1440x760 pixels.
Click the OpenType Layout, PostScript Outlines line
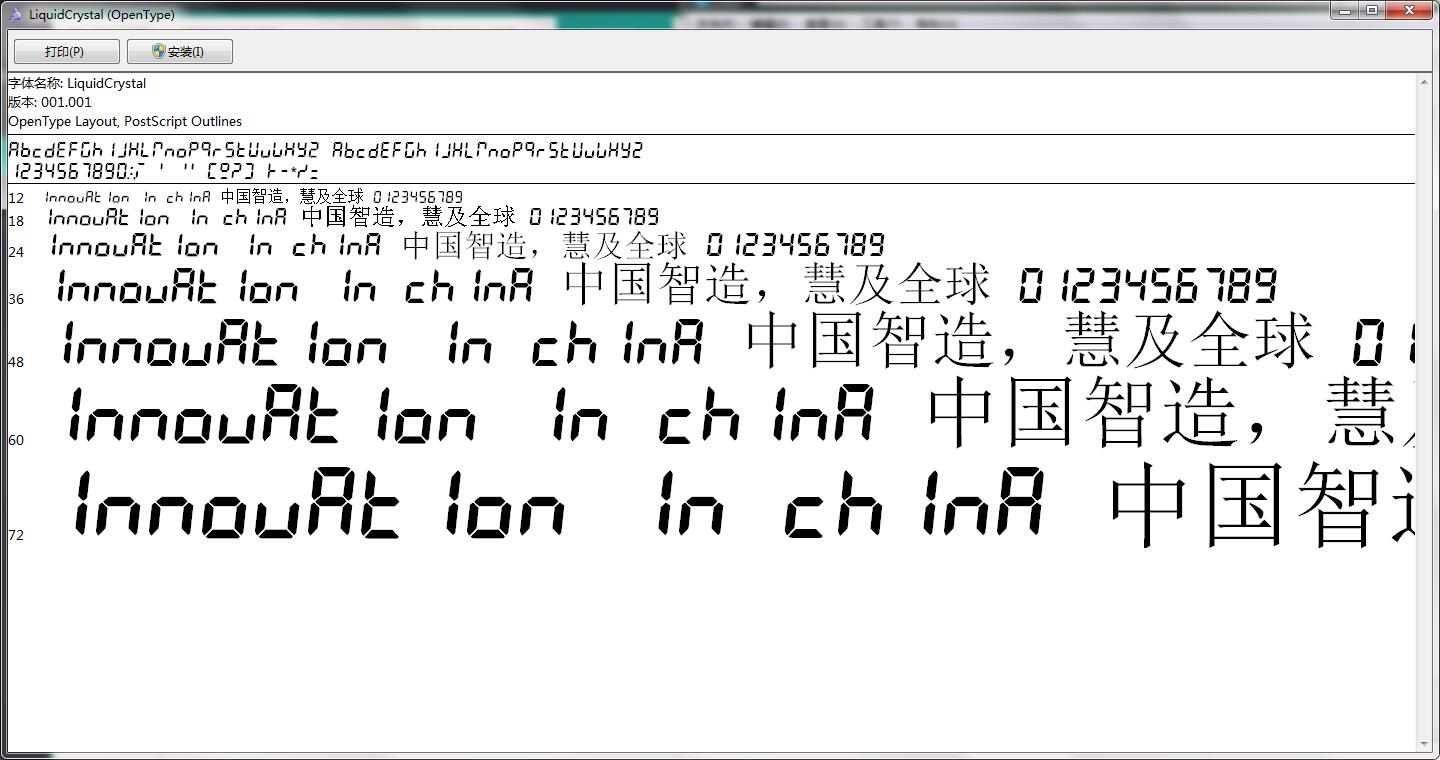(x=125, y=121)
